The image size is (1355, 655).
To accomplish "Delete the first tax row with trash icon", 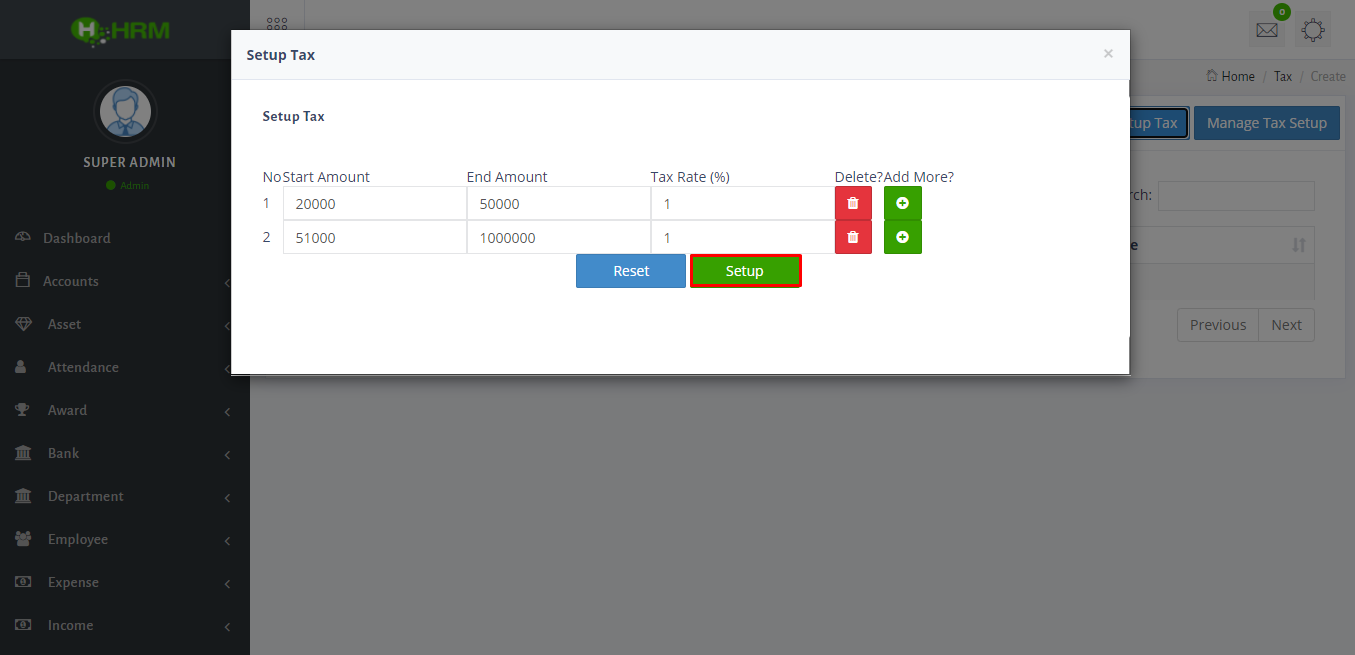I will point(853,203).
